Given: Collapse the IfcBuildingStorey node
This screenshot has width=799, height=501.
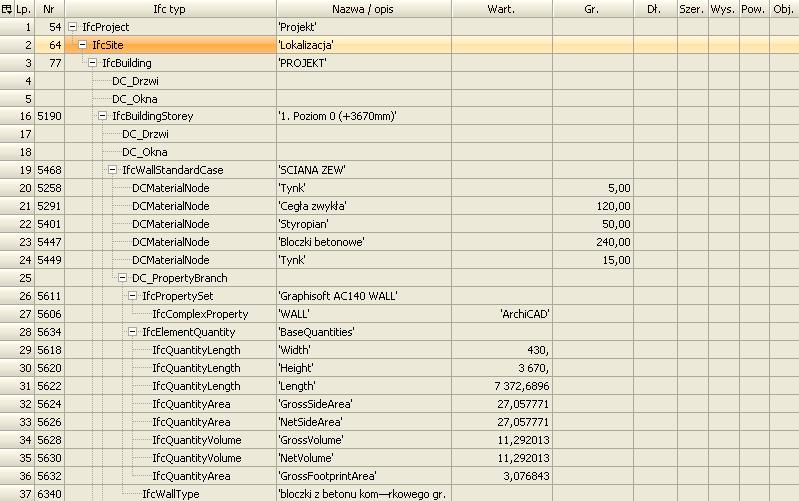Looking at the screenshot, I should (x=102, y=116).
